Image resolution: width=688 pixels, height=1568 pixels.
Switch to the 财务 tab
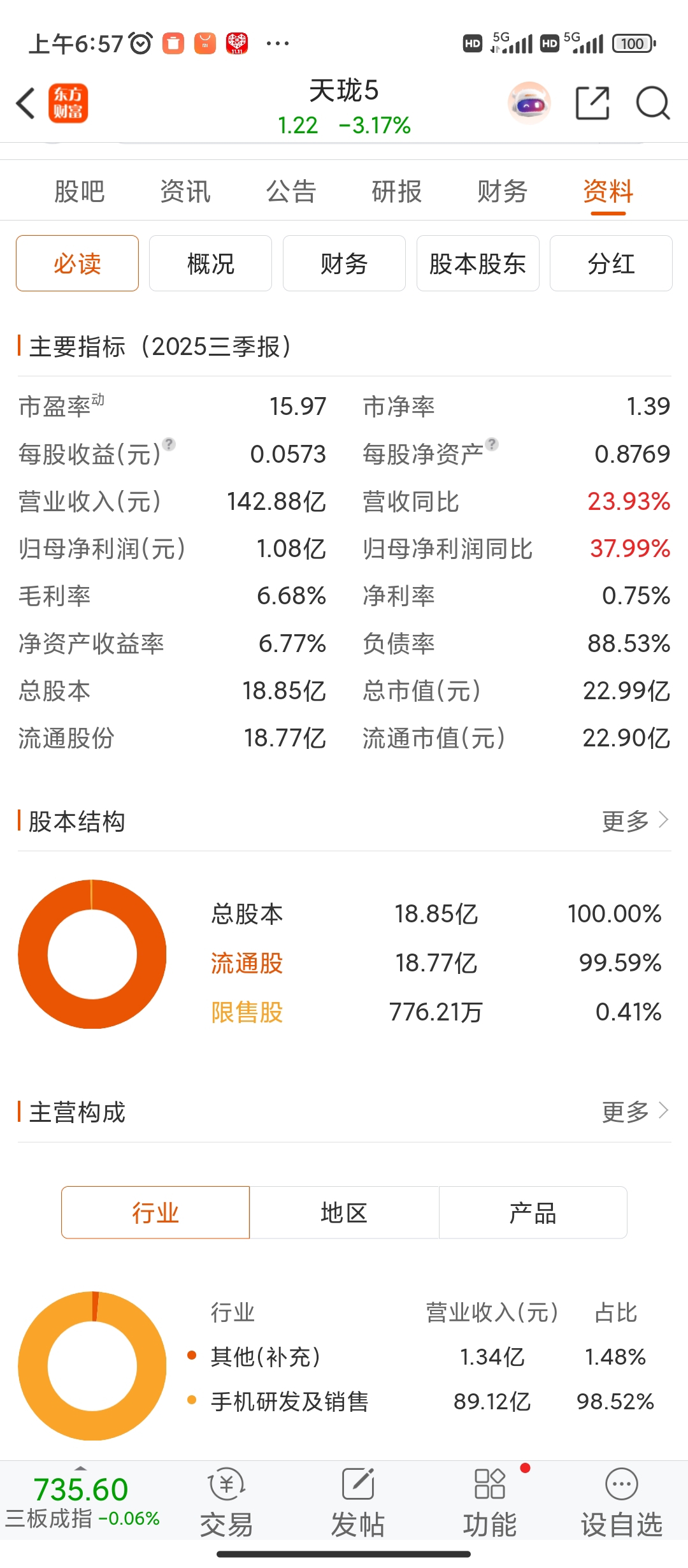503,191
